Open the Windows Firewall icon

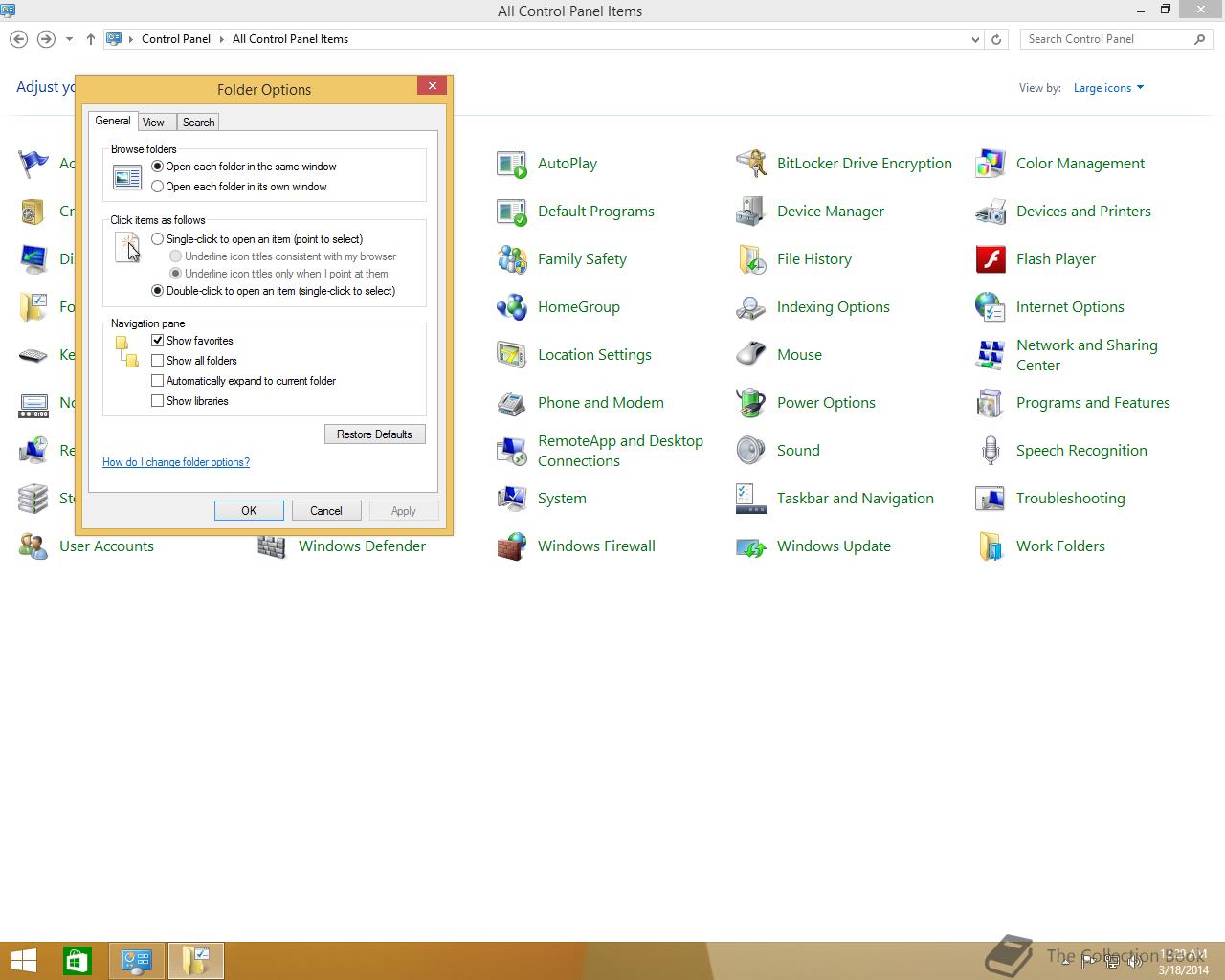[x=512, y=546]
